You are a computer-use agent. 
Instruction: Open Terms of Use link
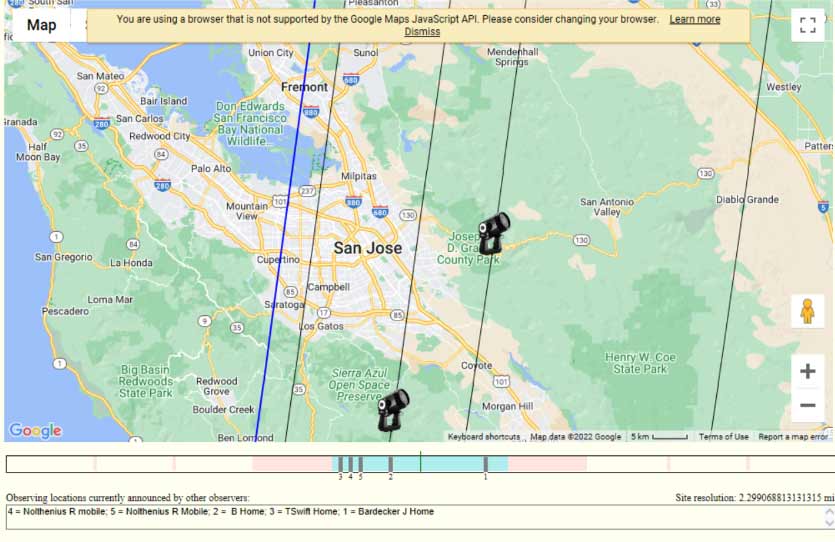tap(723, 437)
